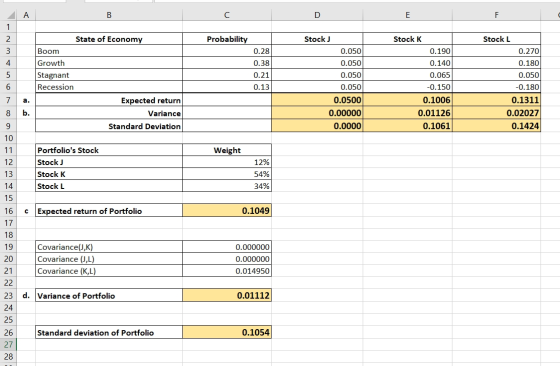Select Recession return for Stock L
Screen dimensions: 560x366
pyautogui.click(x=496, y=87)
